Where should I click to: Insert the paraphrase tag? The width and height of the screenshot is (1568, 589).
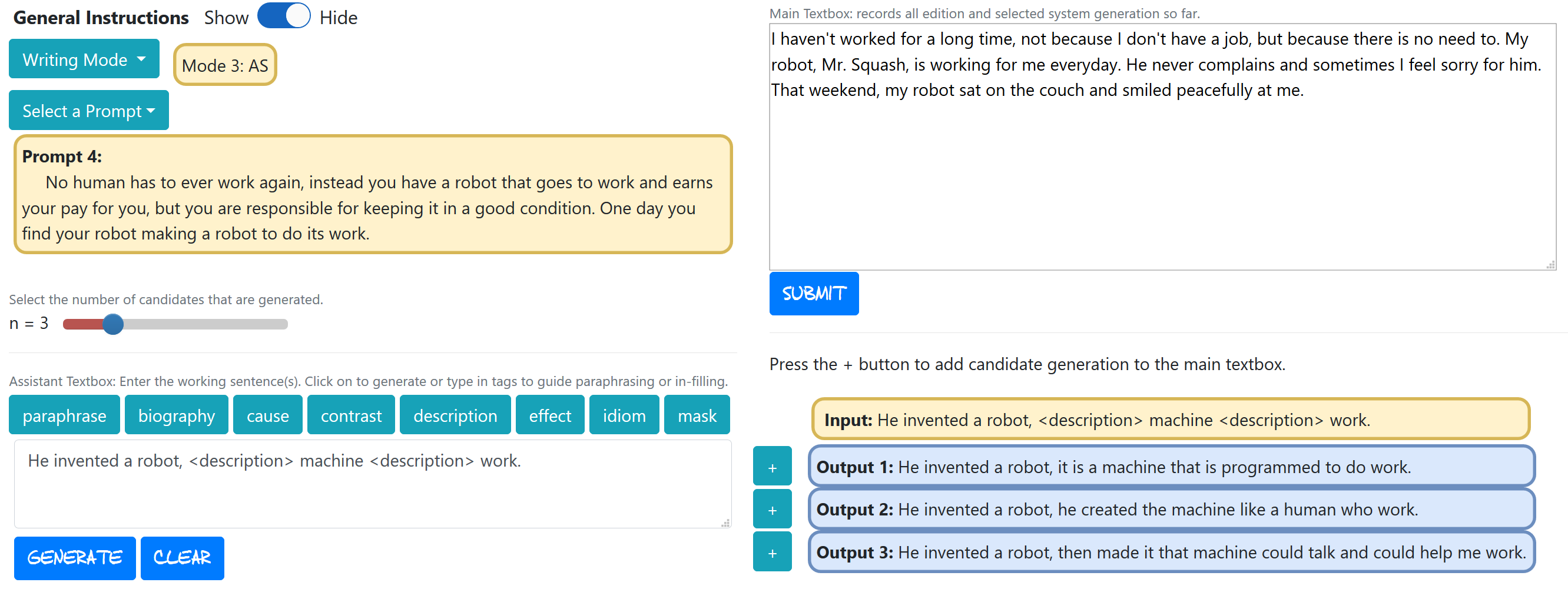click(64, 415)
